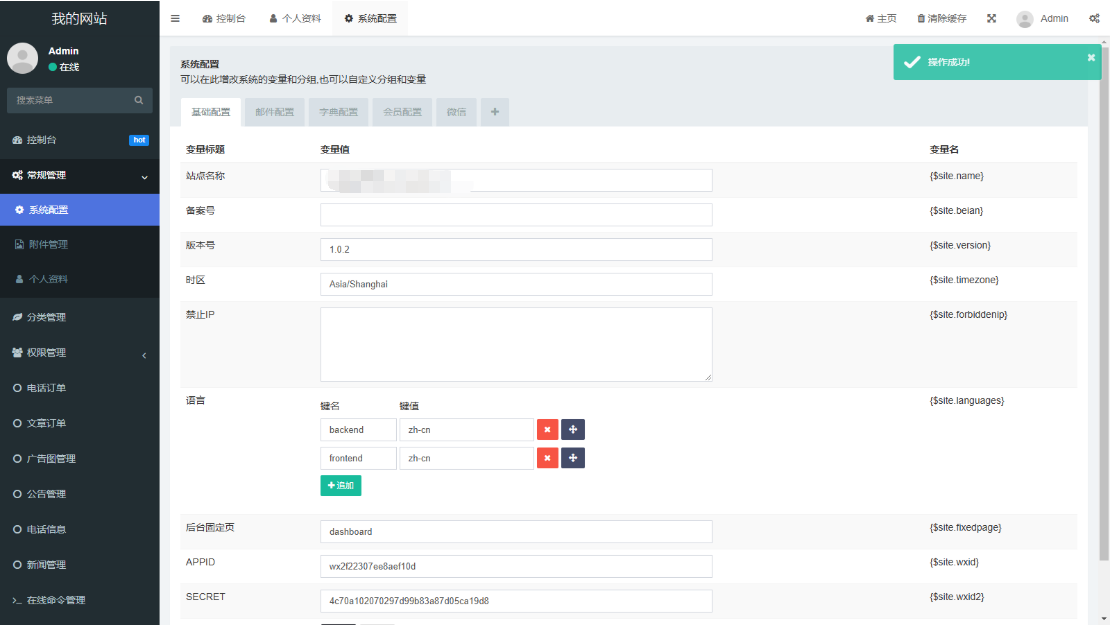Click 清除缓存 in the top bar
The width and height of the screenshot is (1110, 625).
[x=941, y=19]
